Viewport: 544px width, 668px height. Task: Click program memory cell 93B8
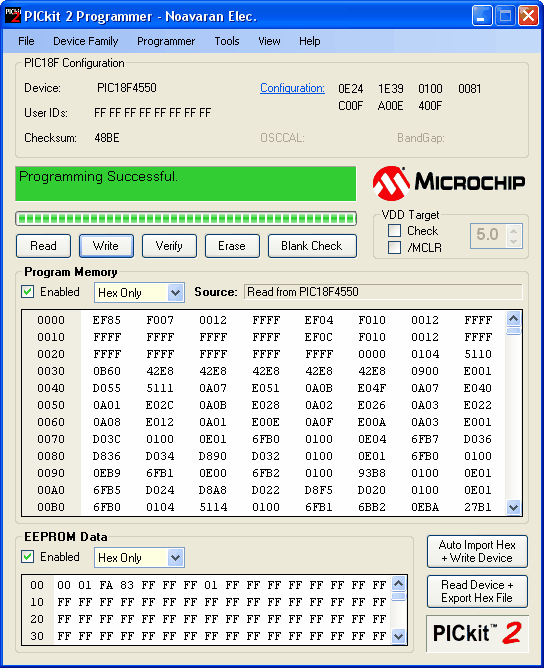[x=371, y=473]
